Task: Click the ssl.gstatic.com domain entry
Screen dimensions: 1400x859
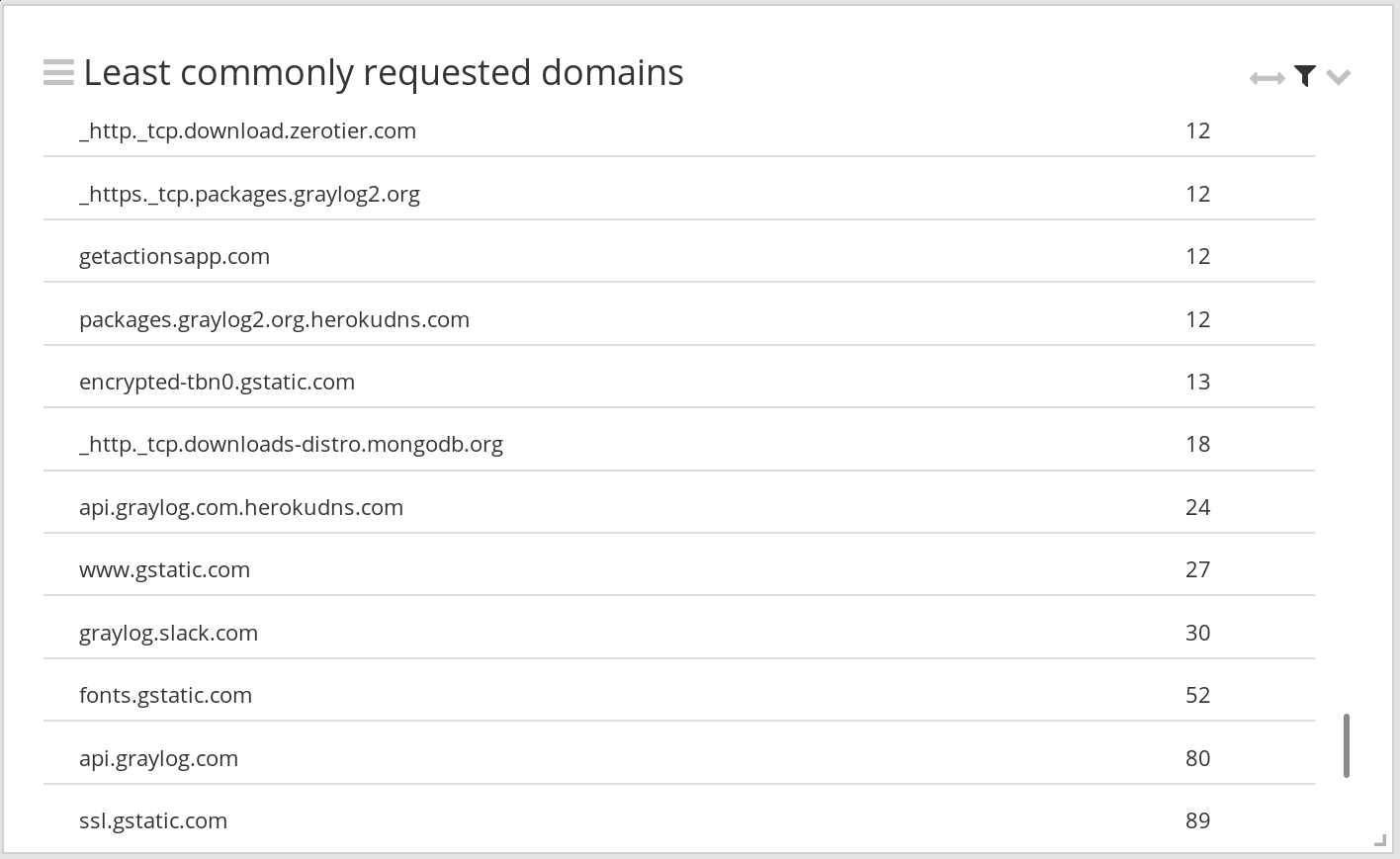Action: tap(153, 821)
